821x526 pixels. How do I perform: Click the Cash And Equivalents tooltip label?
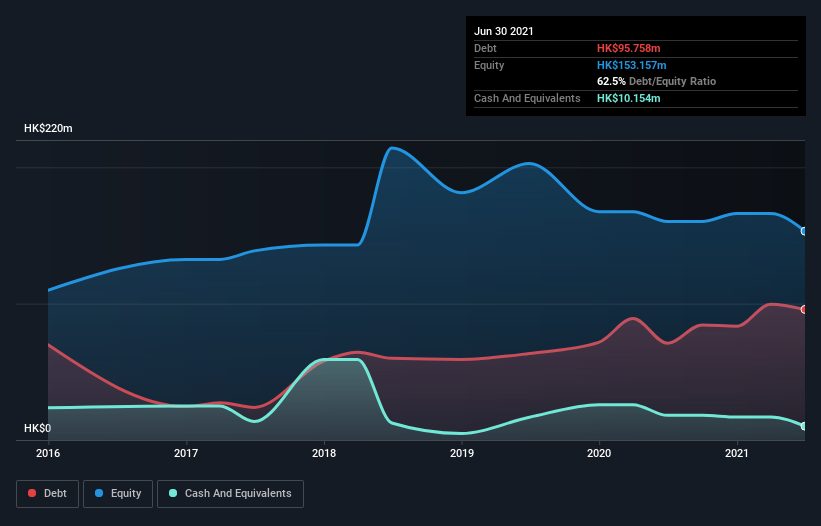[x=527, y=98]
